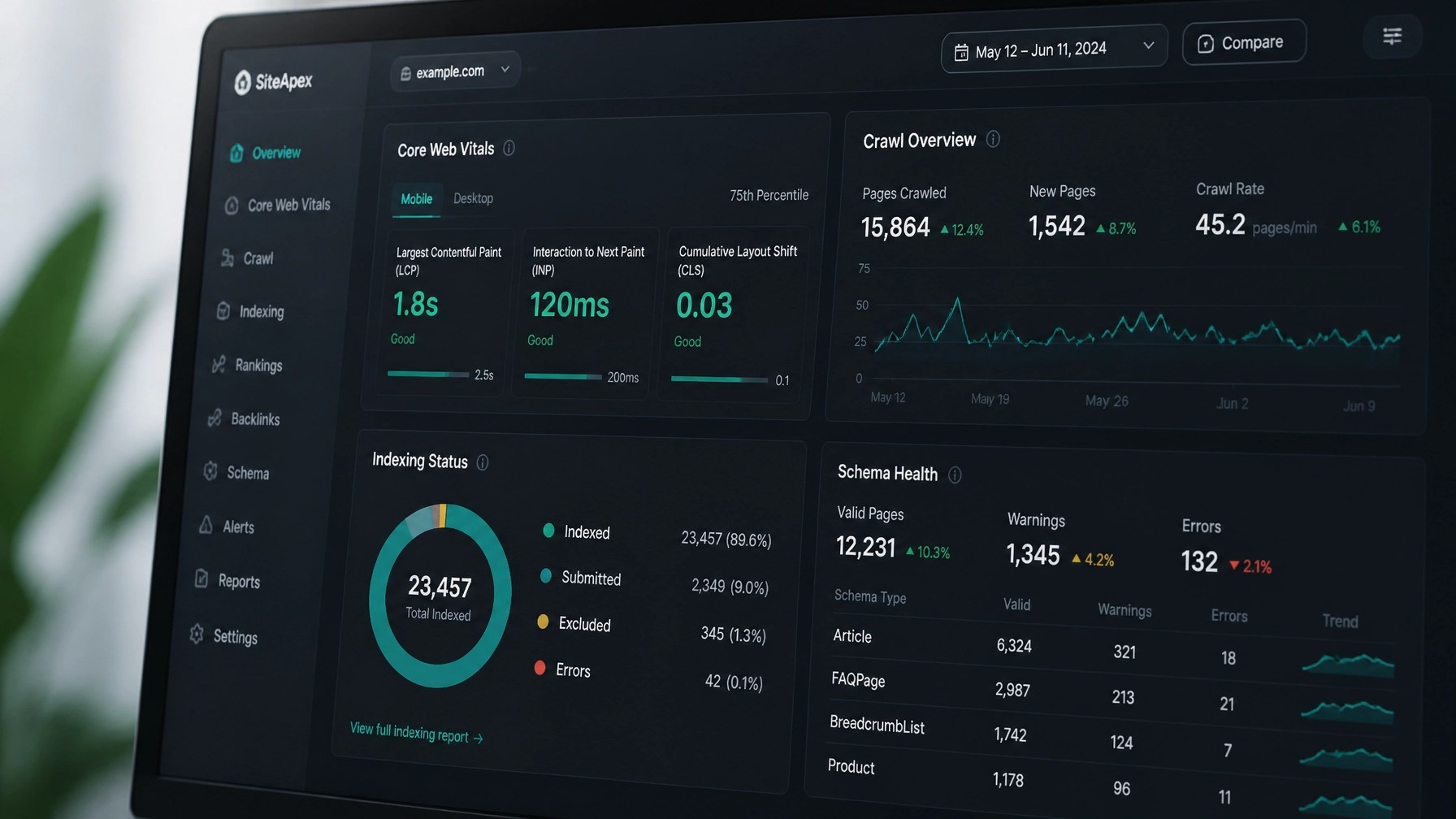The height and width of the screenshot is (819, 1456).
Task: Click the Errors red legend dot
Action: coord(539,668)
